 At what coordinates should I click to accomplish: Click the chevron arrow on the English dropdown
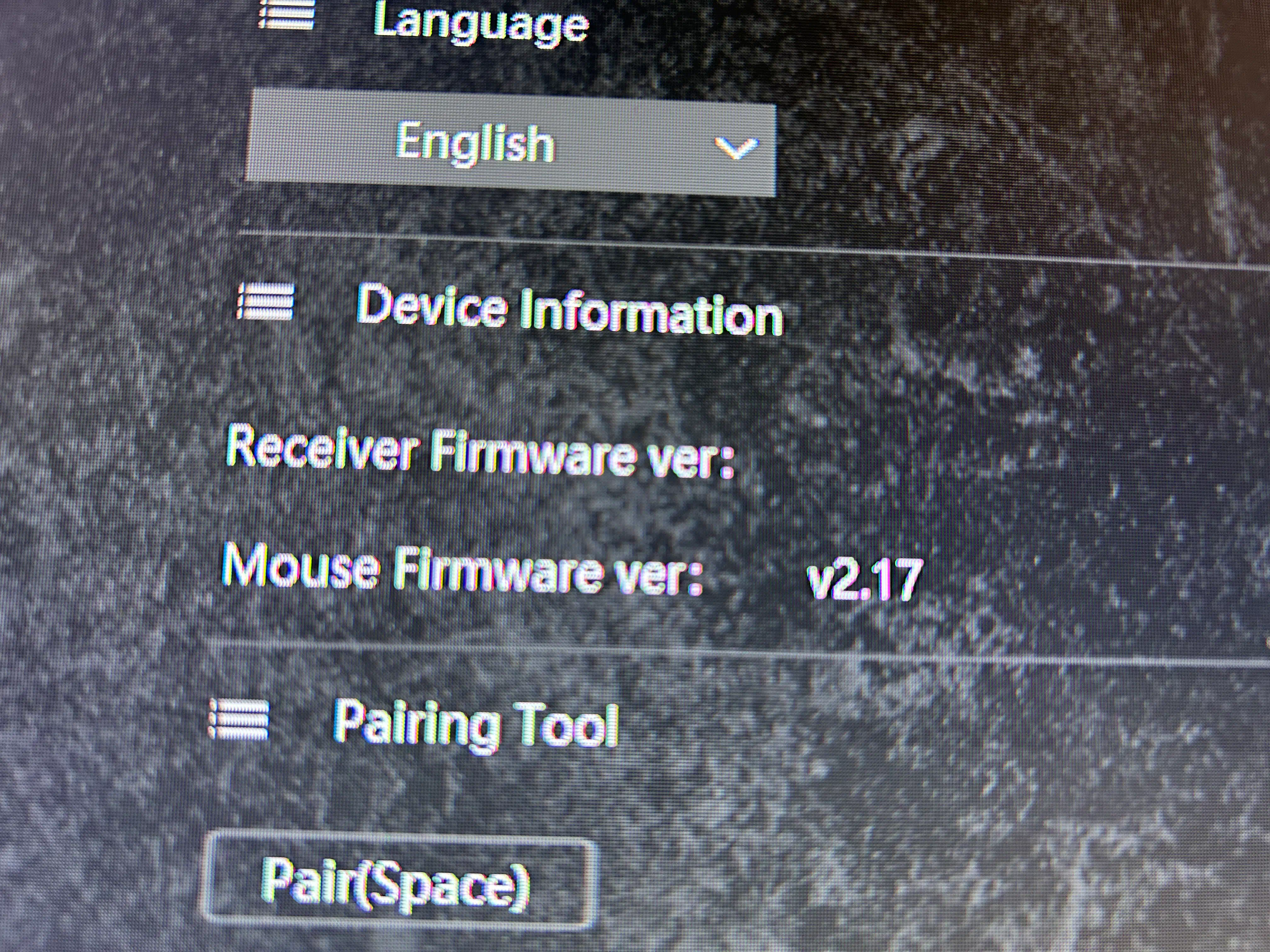[x=736, y=148]
